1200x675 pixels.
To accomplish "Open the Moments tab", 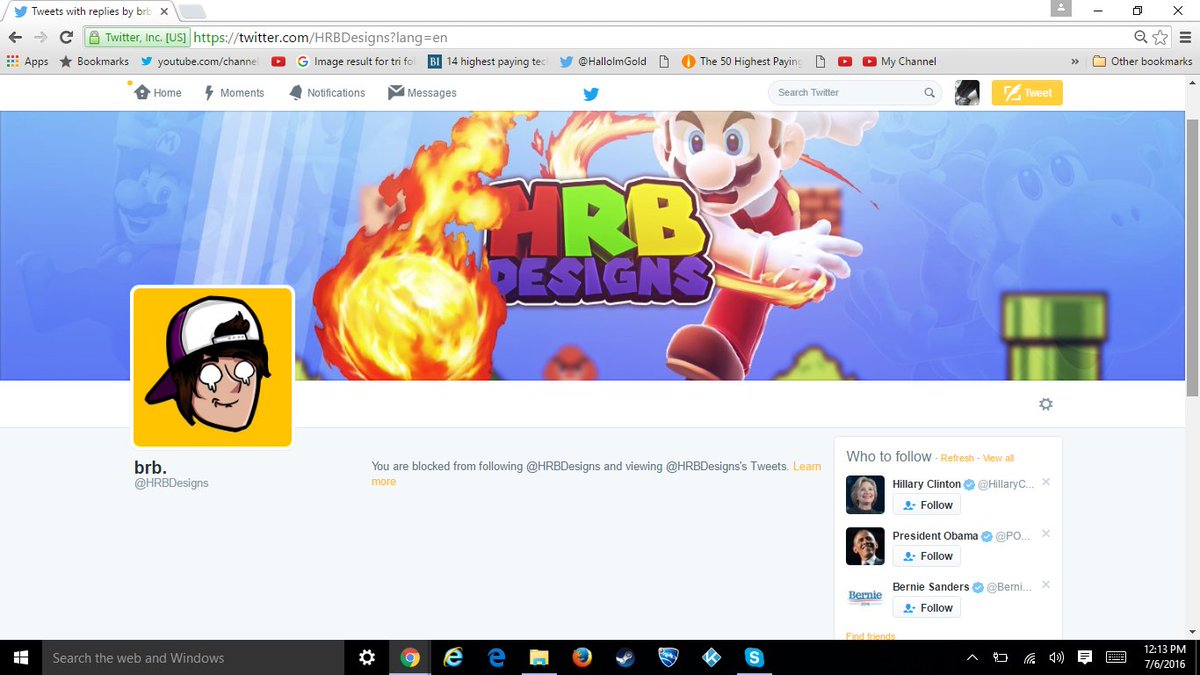I will (x=234, y=92).
